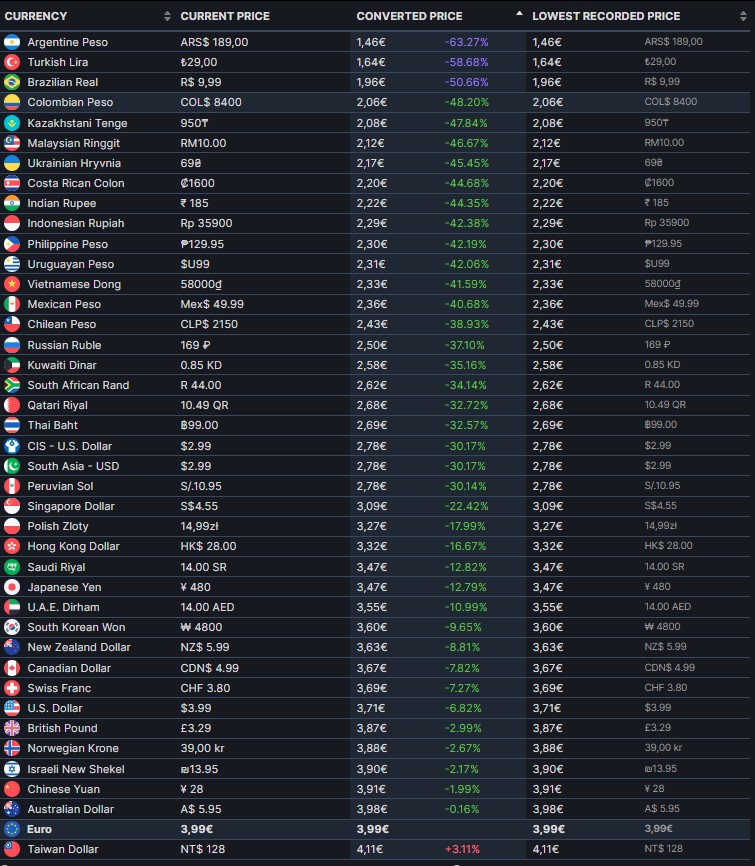Click the Vietnamese Dong flag icon
This screenshot has width=755, height=866.
[x=12, y=284]
